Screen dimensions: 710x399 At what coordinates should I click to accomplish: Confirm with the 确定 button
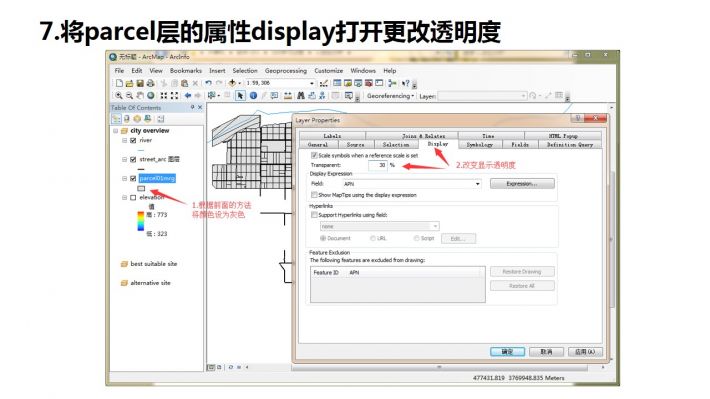[x=507, y=351]
